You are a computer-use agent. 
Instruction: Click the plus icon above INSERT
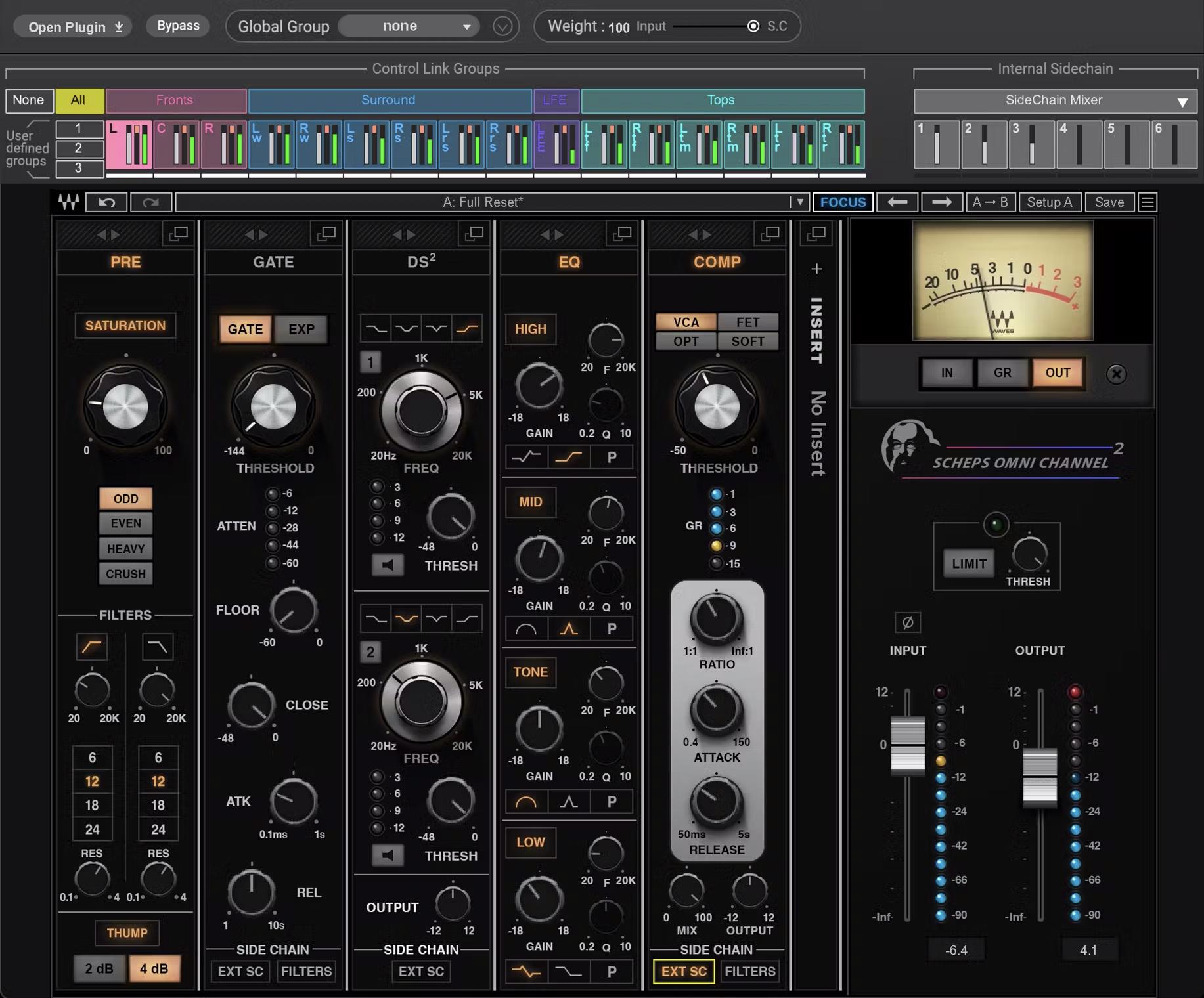pyautogui.click(x=816, y=269)
